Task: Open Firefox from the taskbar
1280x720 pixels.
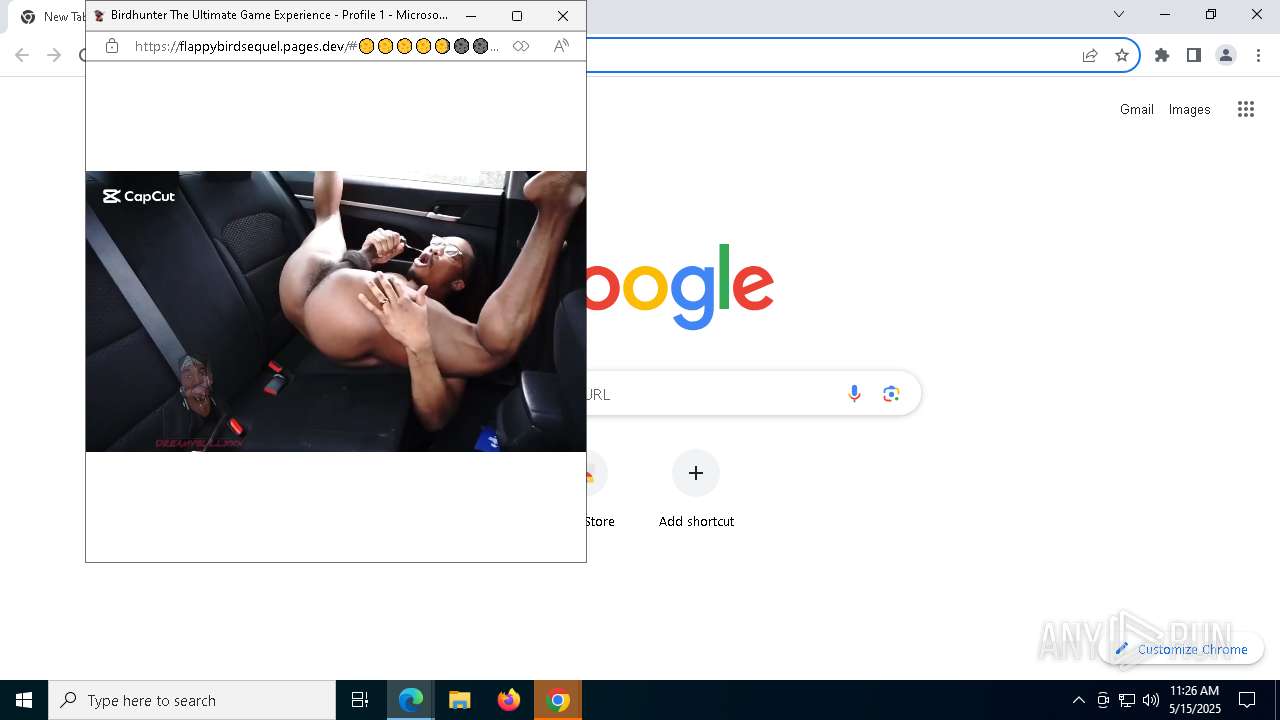Action: point(509,700)
